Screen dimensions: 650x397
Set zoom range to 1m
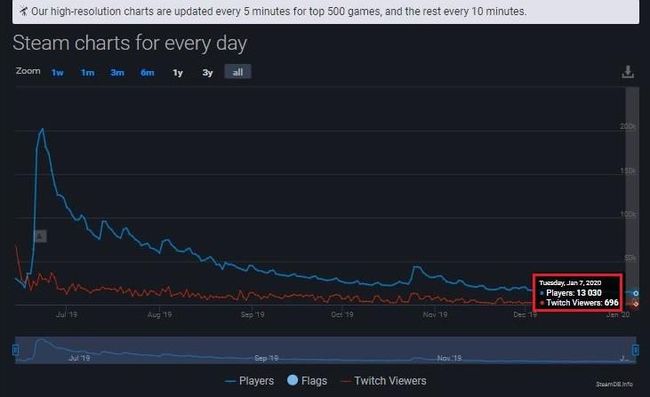[87, 73]
